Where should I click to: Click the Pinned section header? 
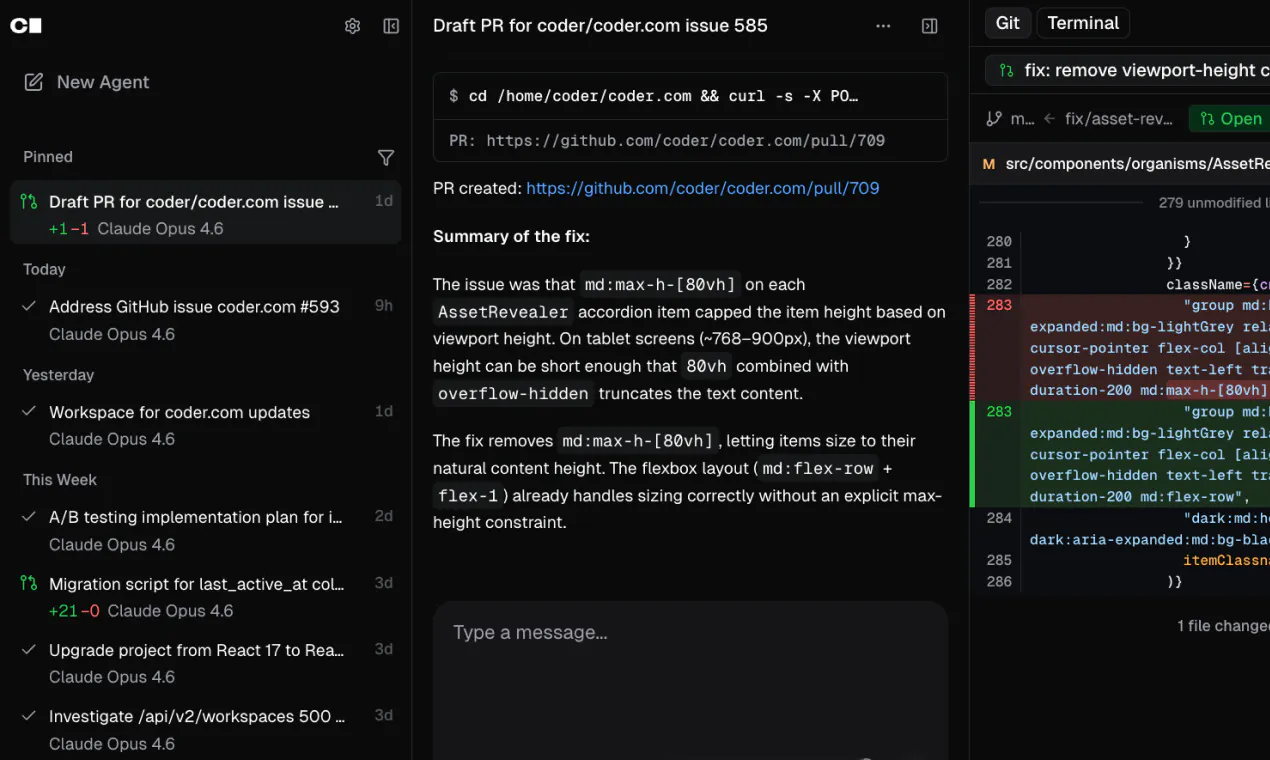[48, 157]
